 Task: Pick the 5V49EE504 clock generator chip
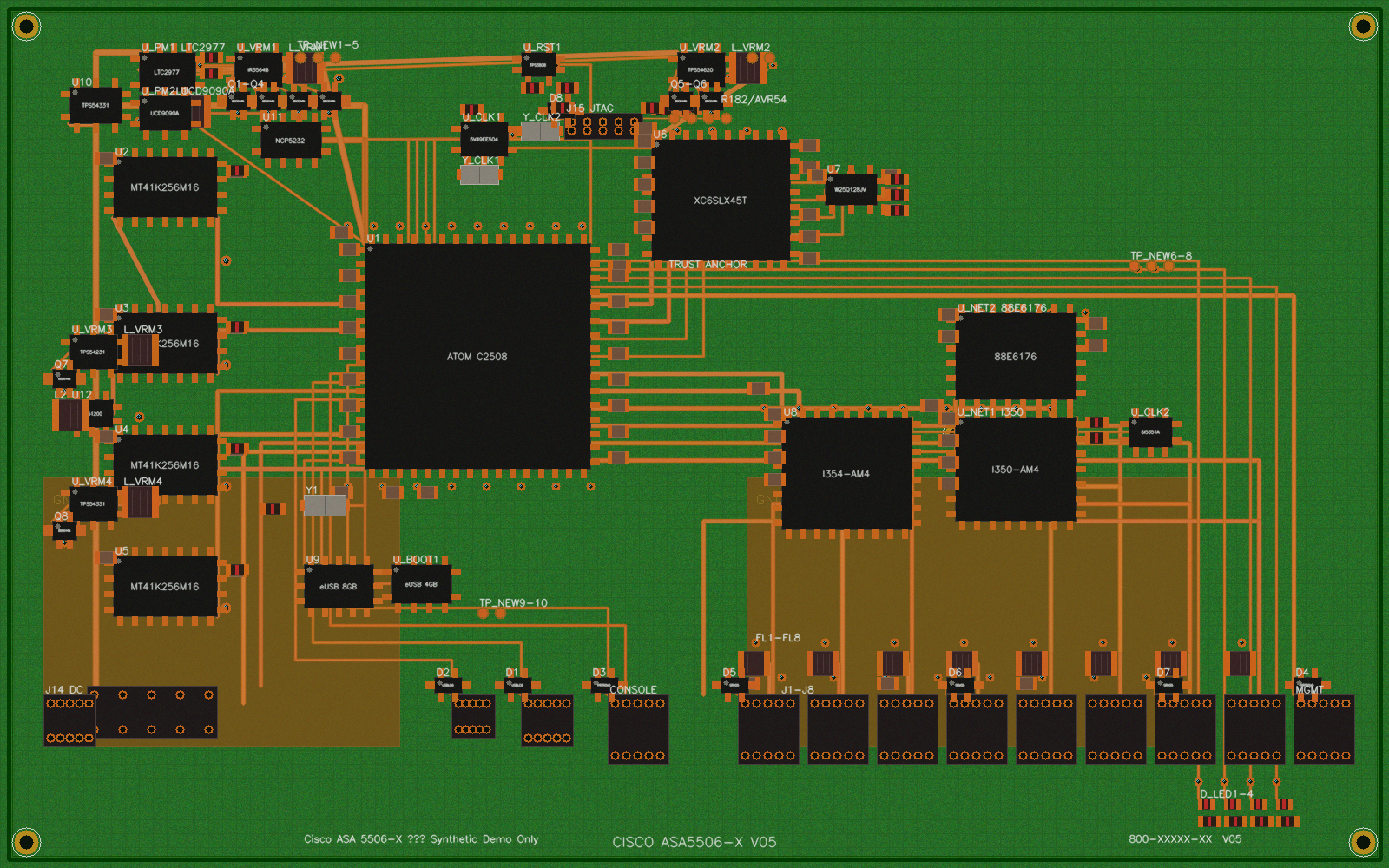[x=484, y=139]
